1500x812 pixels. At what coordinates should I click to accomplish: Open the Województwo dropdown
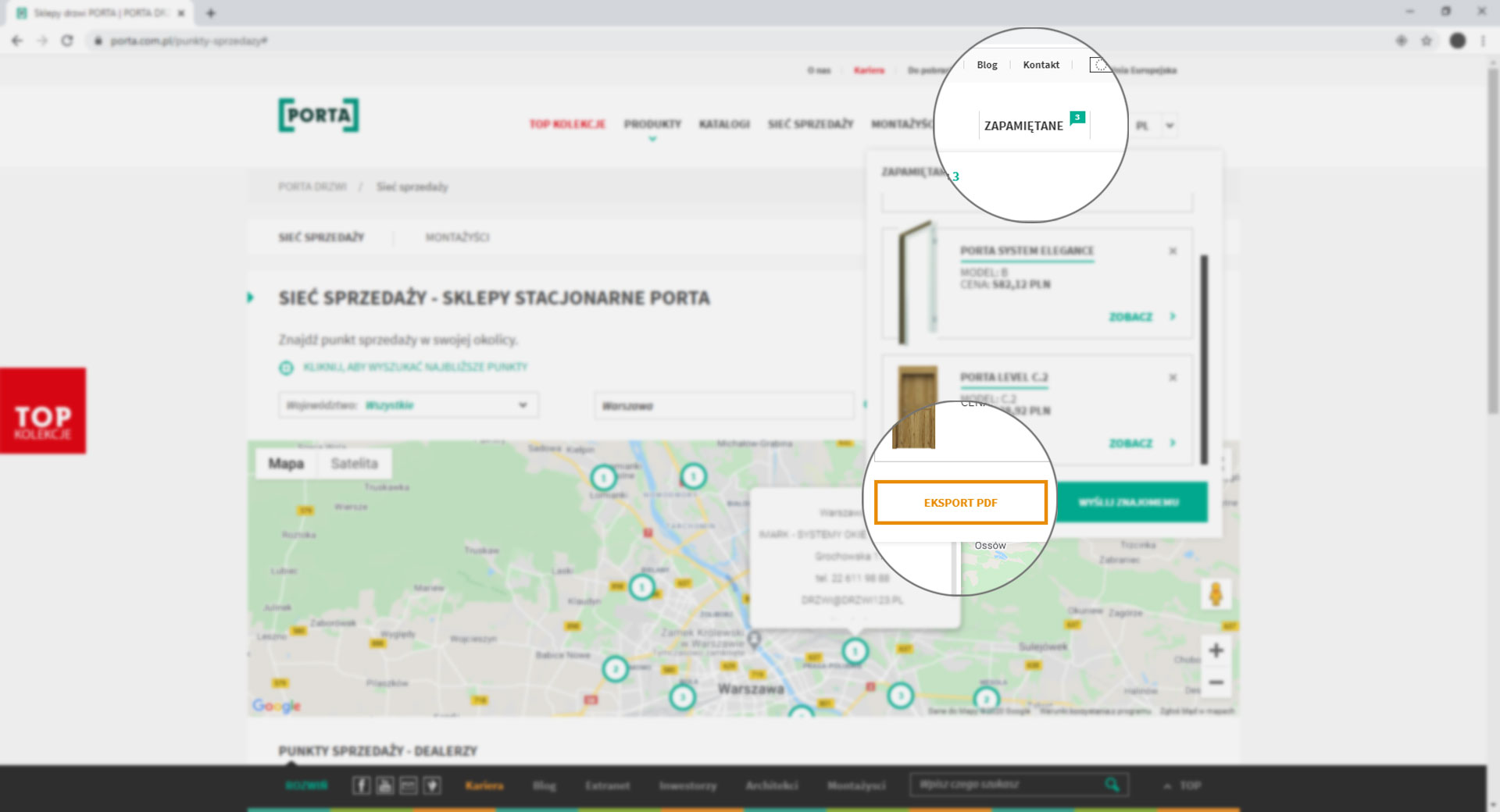coord(409,405)
